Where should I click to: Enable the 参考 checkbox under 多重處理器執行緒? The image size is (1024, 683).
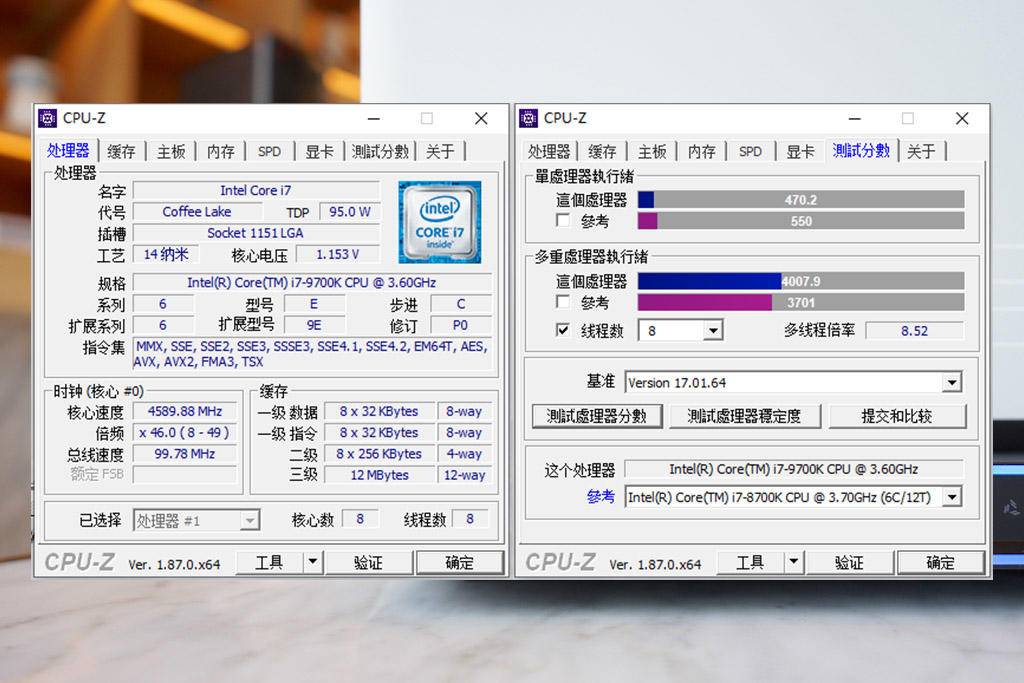[x=564, y=304]
